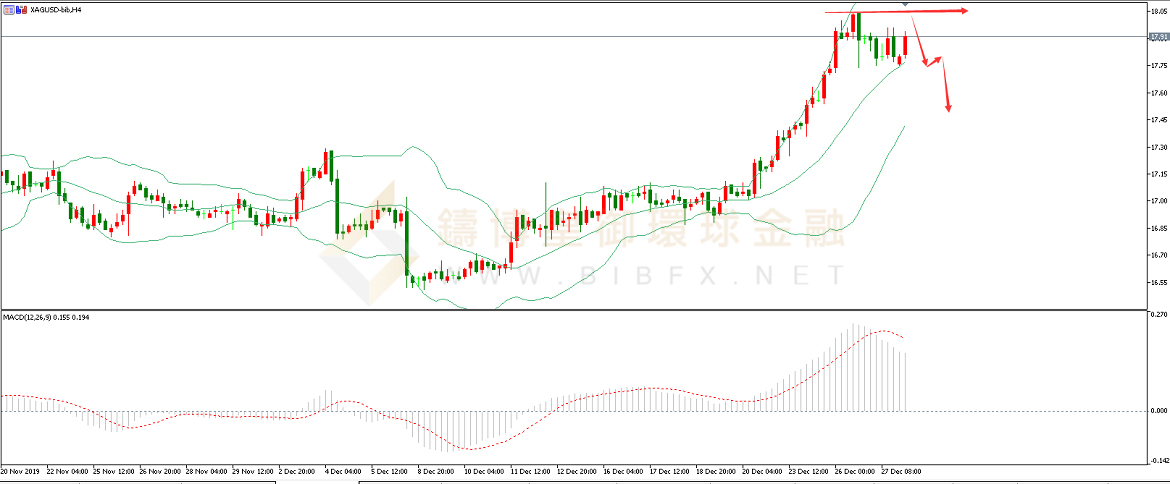
Task: Select the current price label 17.91
Action: tap(1158, 37)
